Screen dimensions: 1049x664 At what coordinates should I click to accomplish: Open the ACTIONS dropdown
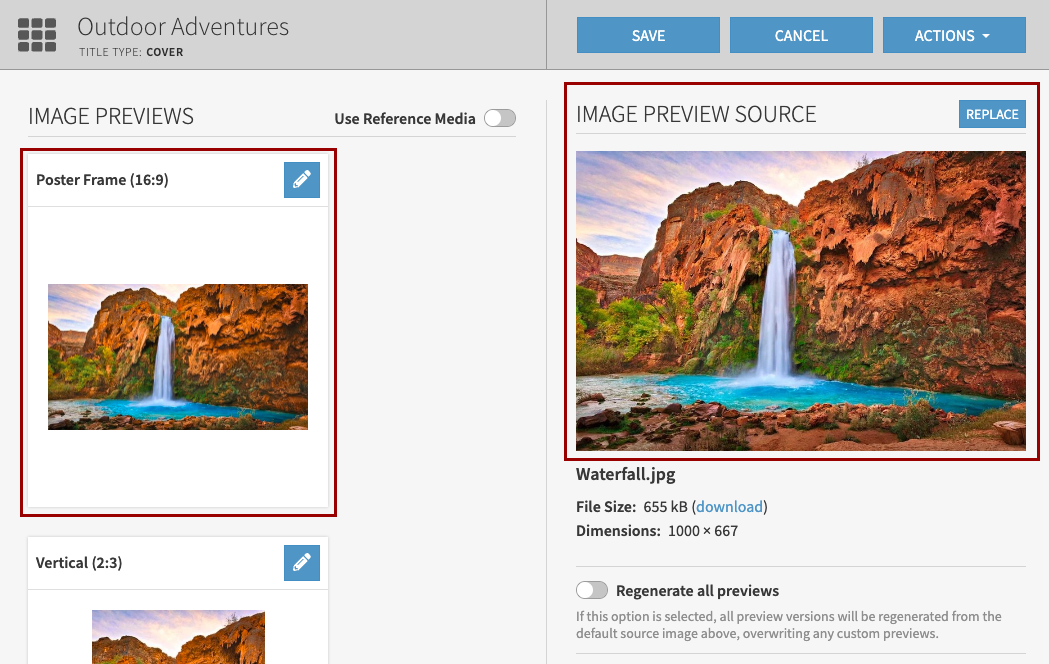pos(954,34)
